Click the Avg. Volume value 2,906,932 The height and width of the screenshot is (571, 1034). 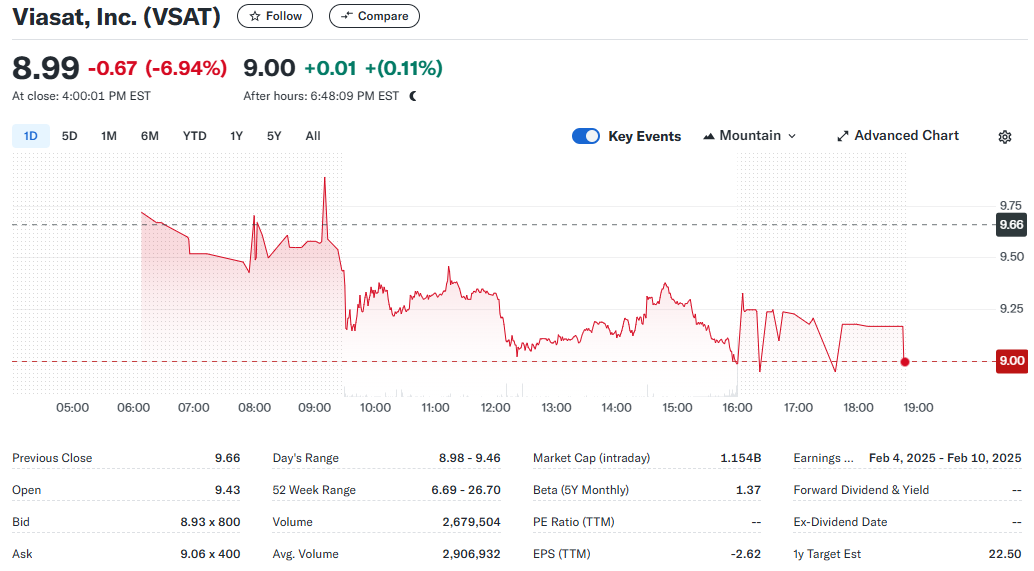click(471, 554)
